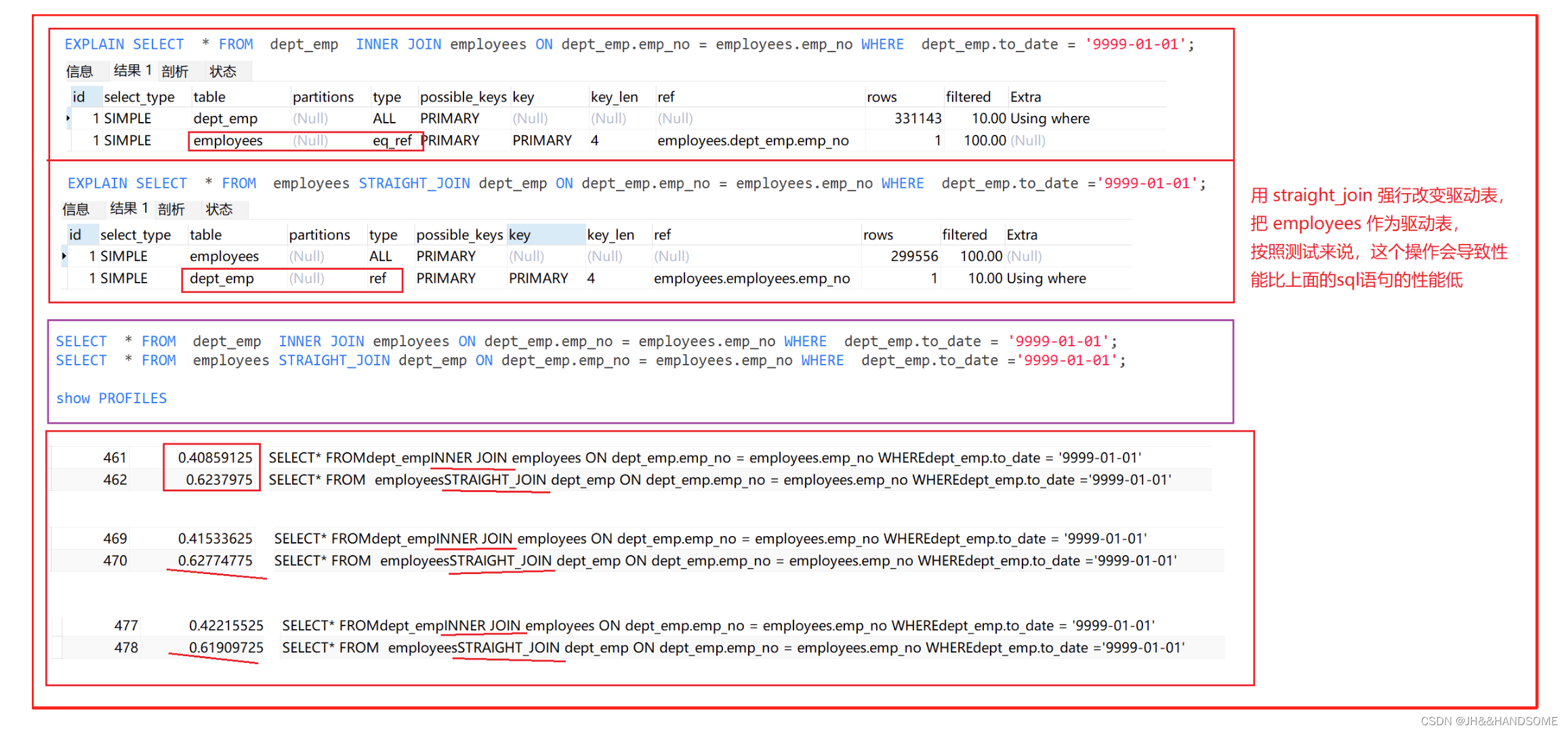Click the select_type column header in the first result grid
Viewport: 1568px width, 732px height.
click(x=140, y=97)
